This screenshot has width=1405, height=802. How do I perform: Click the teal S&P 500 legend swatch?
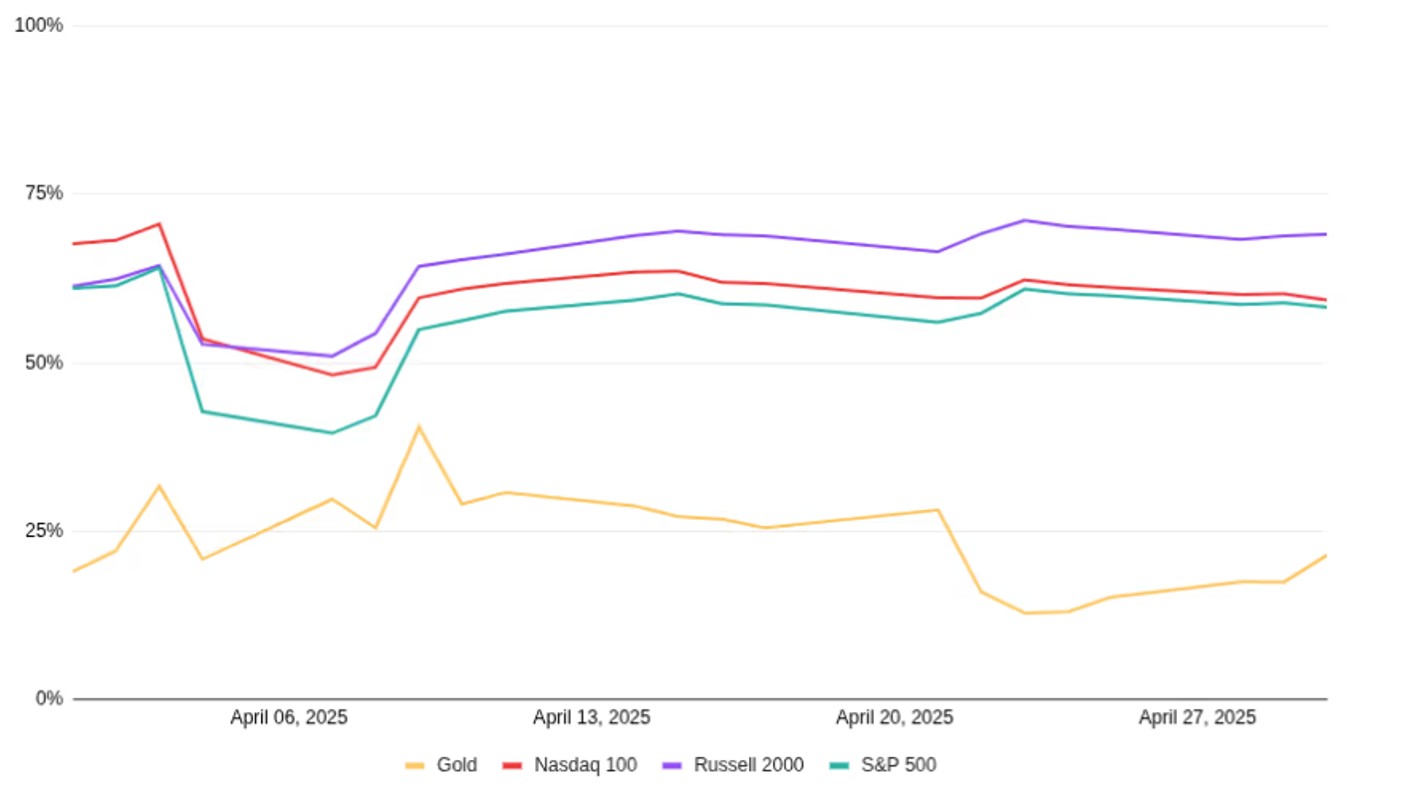pyautogui.click(x=840, y=766)
